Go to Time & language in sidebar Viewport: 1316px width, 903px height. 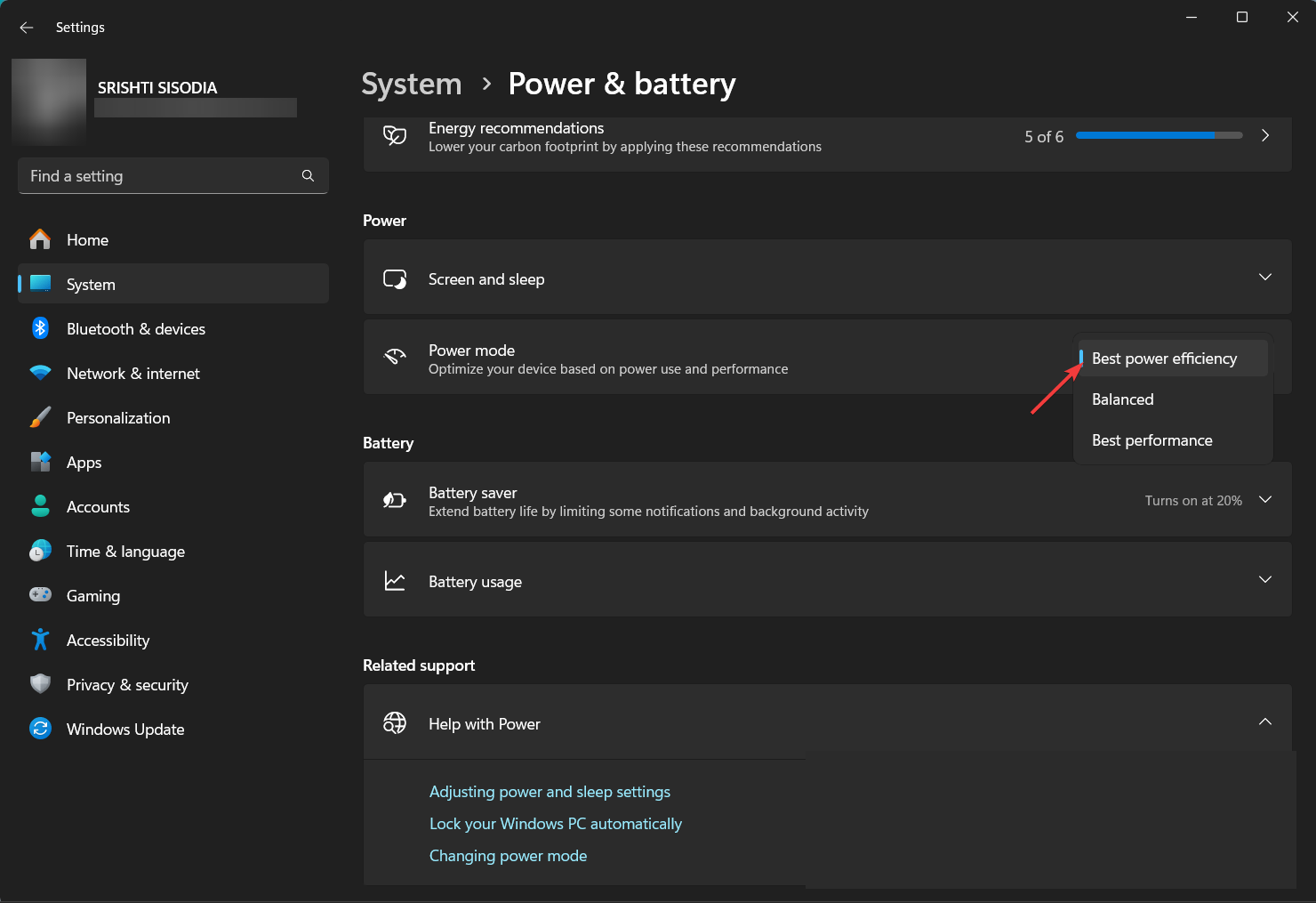click(125, 552)
